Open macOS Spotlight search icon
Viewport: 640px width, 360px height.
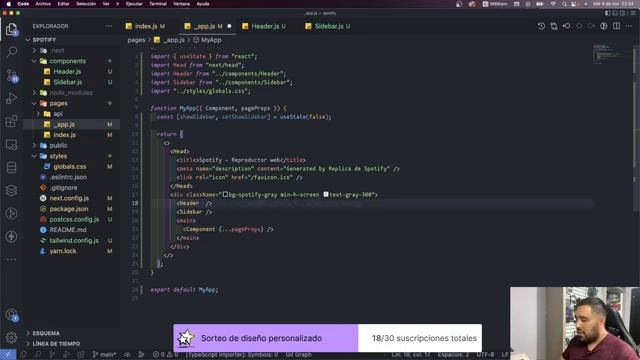[x=564, y=4]
